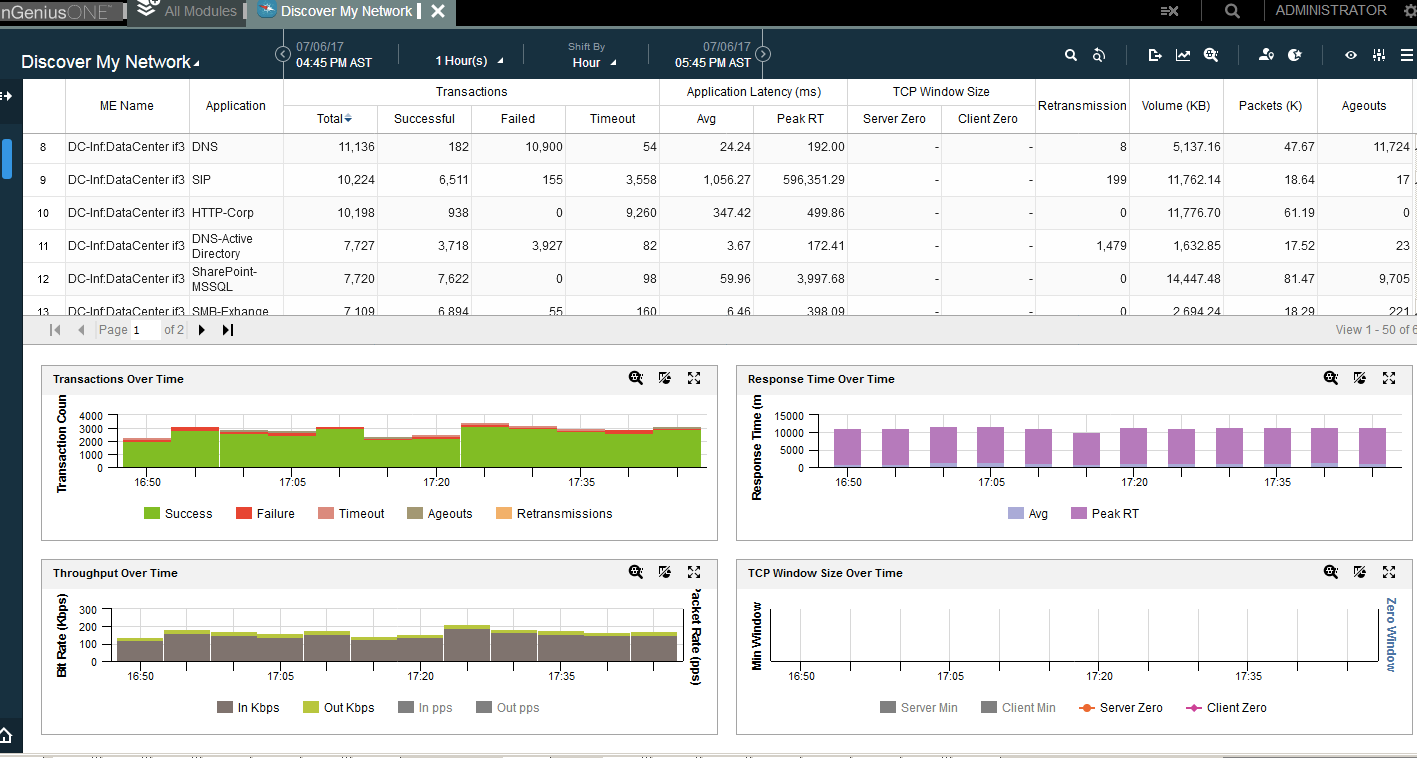The height and width of the screenshot is (758, 1417).
Task: Click the export icon in the toolbar
Action: click(1155, 55)
